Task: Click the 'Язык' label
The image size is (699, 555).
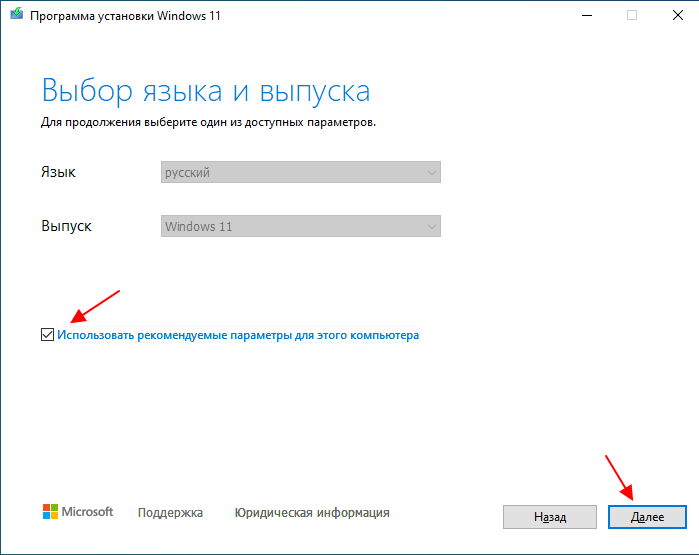Action: click(x=58, y=172)
